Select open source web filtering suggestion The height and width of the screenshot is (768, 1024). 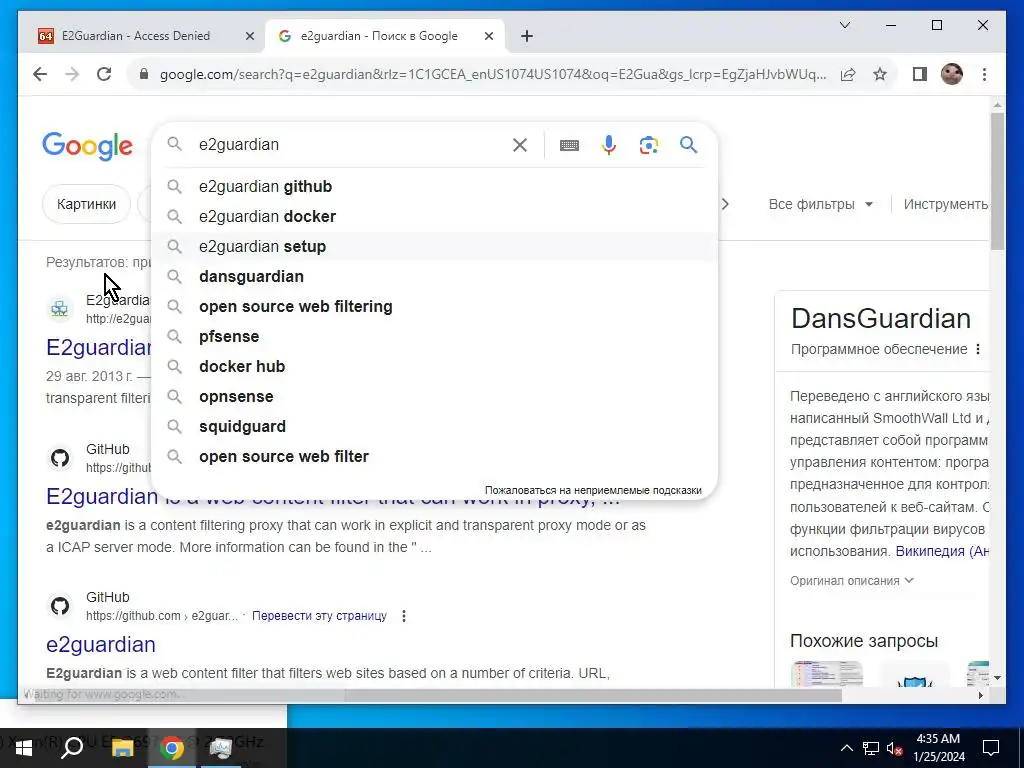click(x=434, y=307)
